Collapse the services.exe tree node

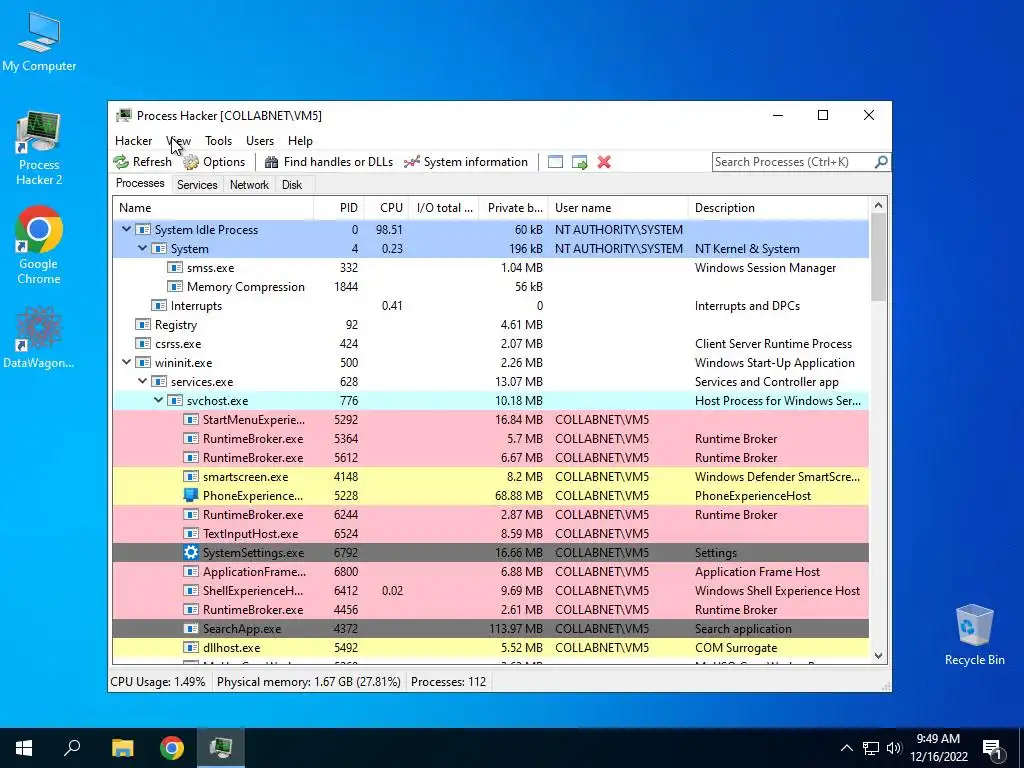click(x=142, y=381)
